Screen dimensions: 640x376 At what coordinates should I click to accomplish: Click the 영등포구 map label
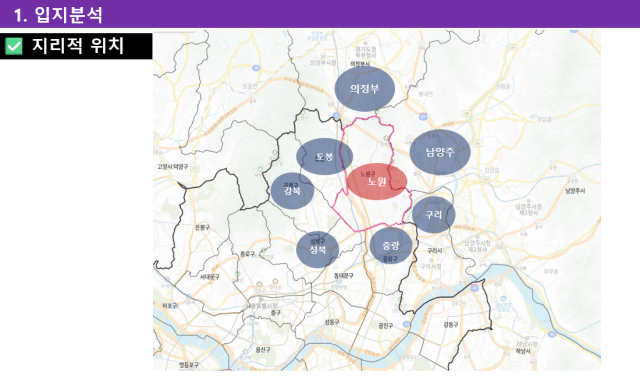click(189, 365)
